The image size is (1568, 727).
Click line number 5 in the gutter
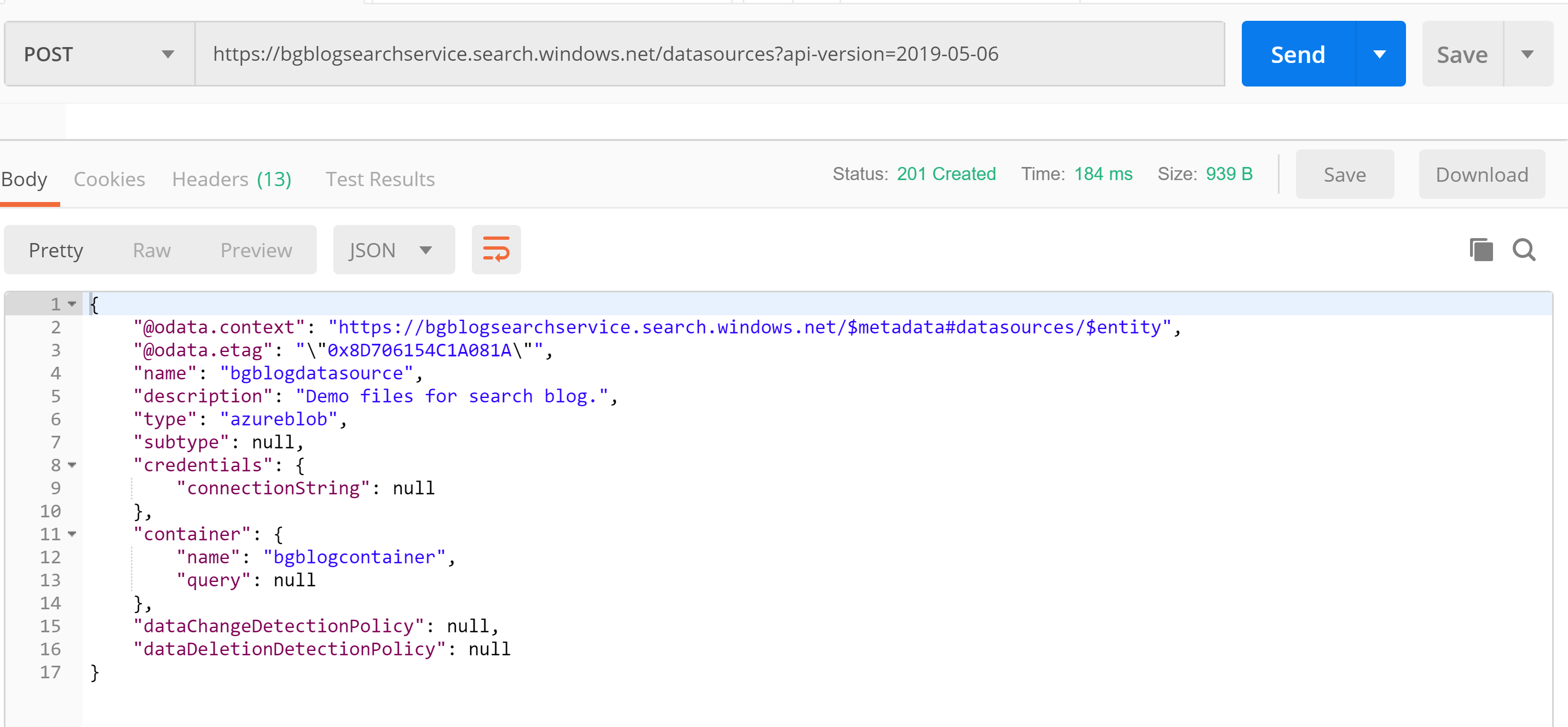(56, 396)
